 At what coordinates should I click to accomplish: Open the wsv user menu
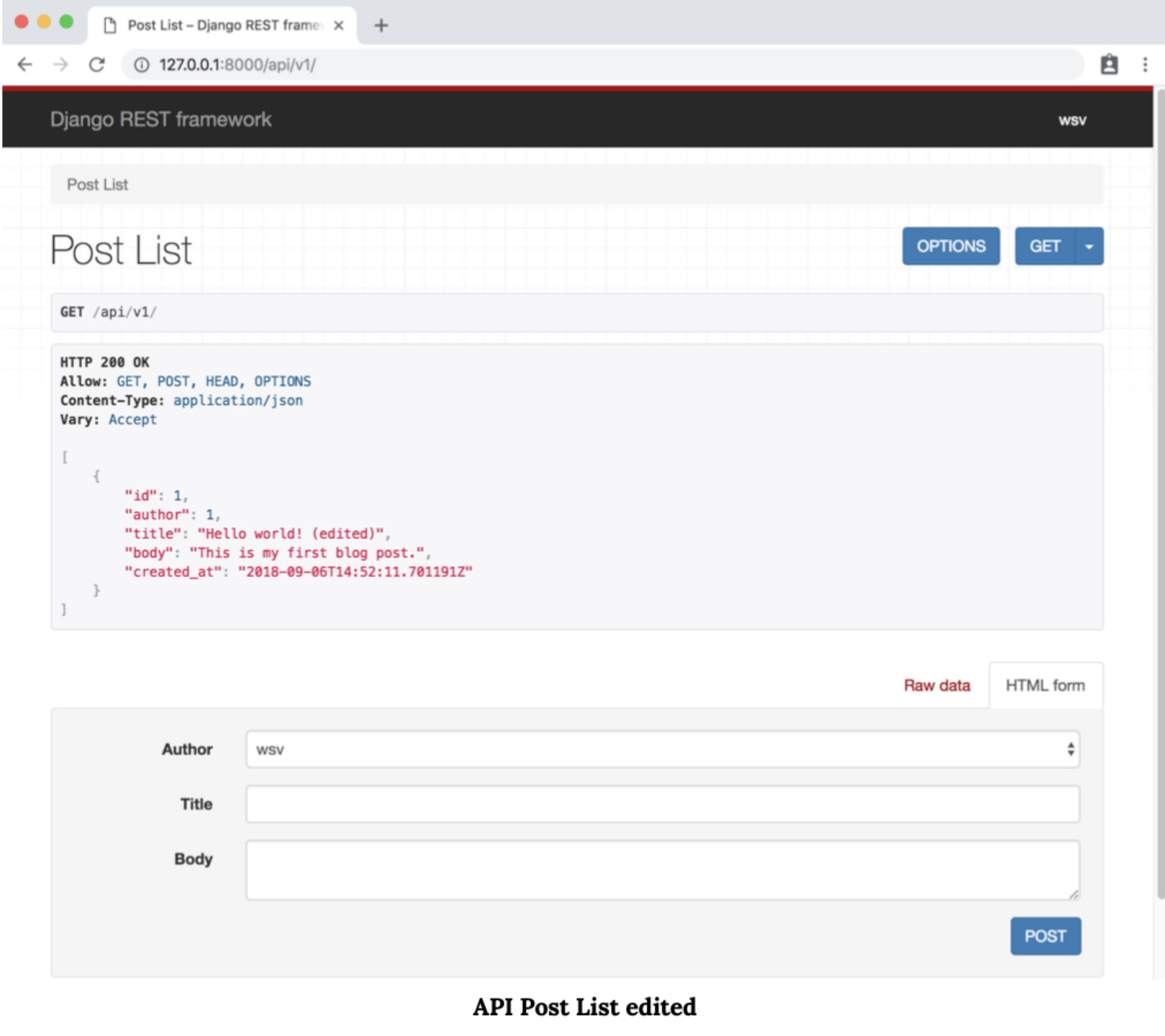click(1071, 120)
